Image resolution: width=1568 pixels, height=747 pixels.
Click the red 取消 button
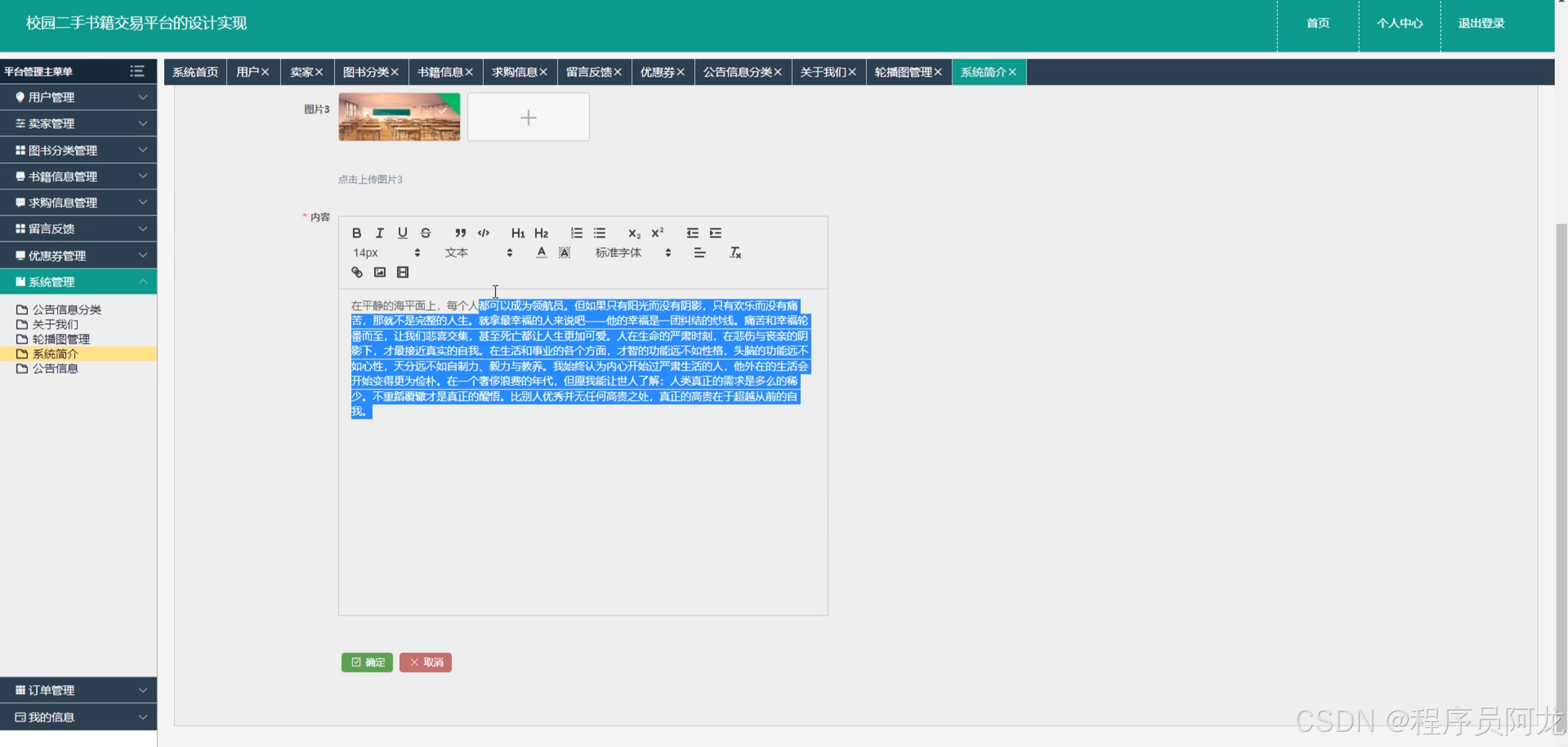(x=426, y=662)
